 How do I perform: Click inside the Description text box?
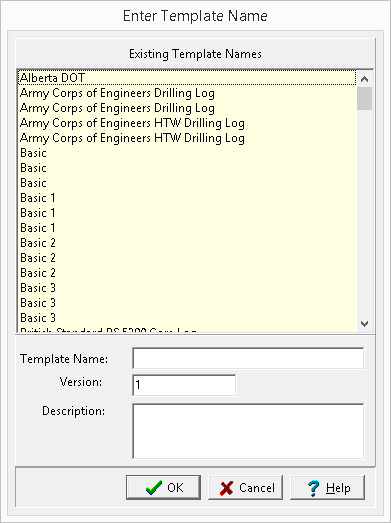pyautogui.click(x=248, y=431)
